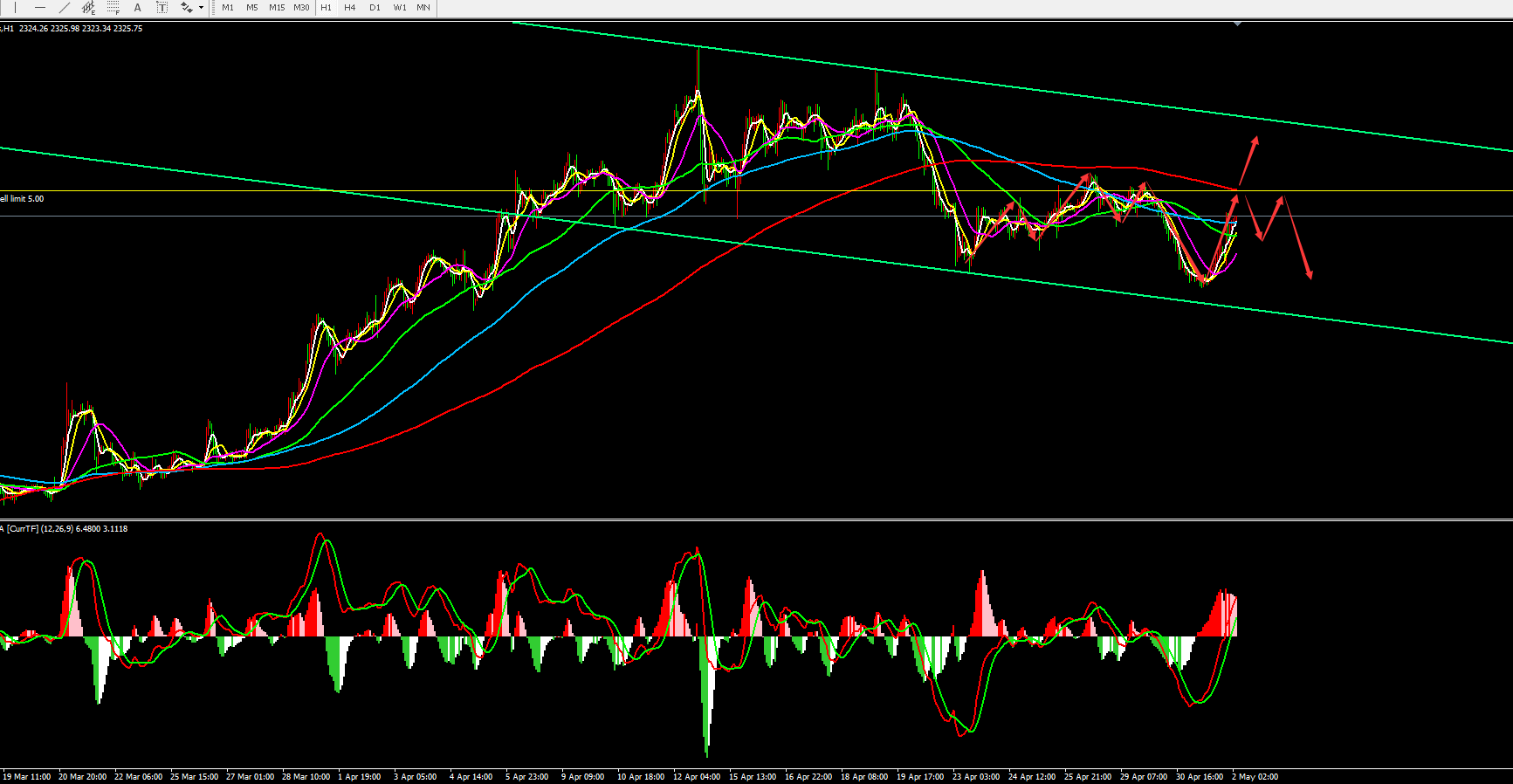Select the Fibonacci retracement tool
Viewport: 1513px width, 784px height.
[x=113, y=8]
